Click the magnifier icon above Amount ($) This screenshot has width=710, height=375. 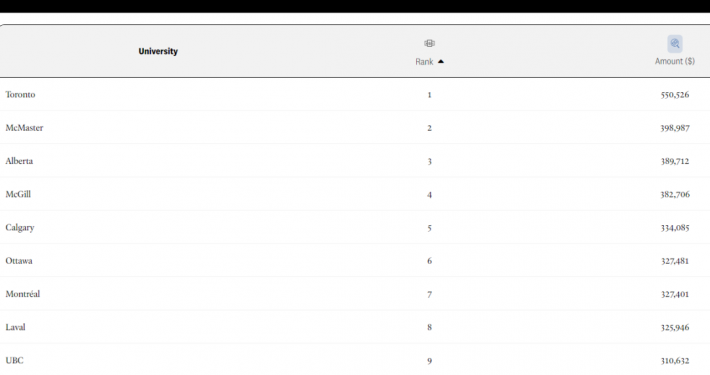point(675,44)
